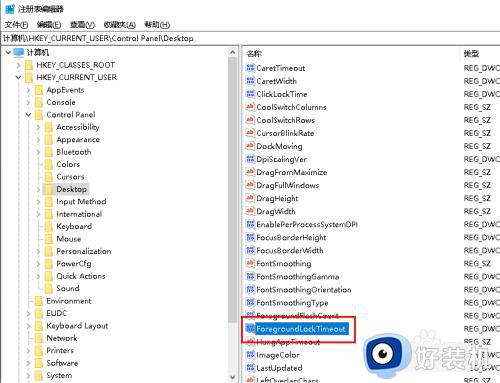Click the Keyboard folder icon
500x383 pixels.
point(49,226)
